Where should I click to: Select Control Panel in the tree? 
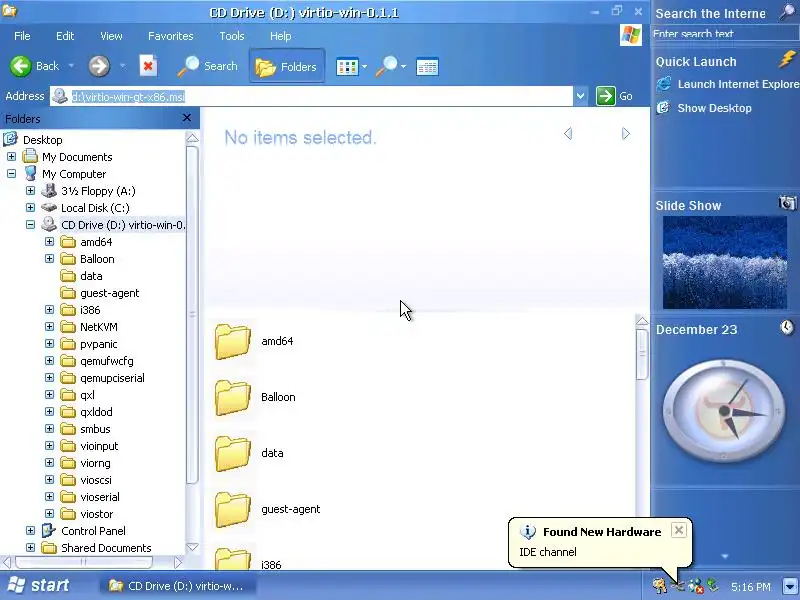coord(93,531)
